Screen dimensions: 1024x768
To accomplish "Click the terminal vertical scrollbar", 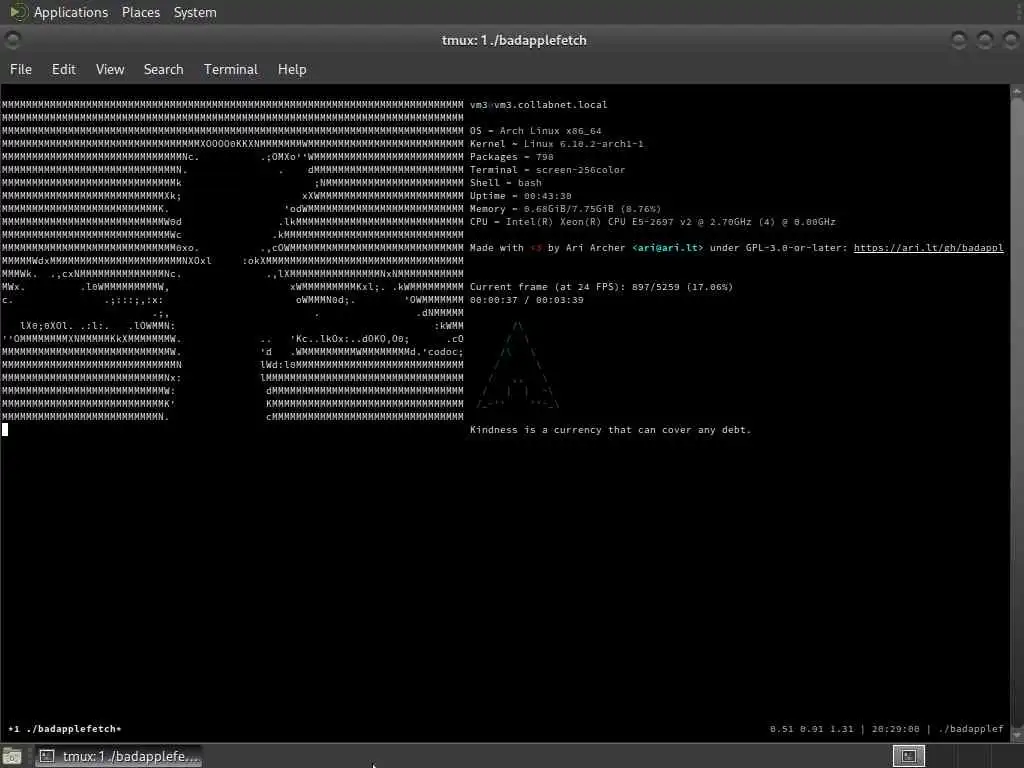I will (1017, 413).
